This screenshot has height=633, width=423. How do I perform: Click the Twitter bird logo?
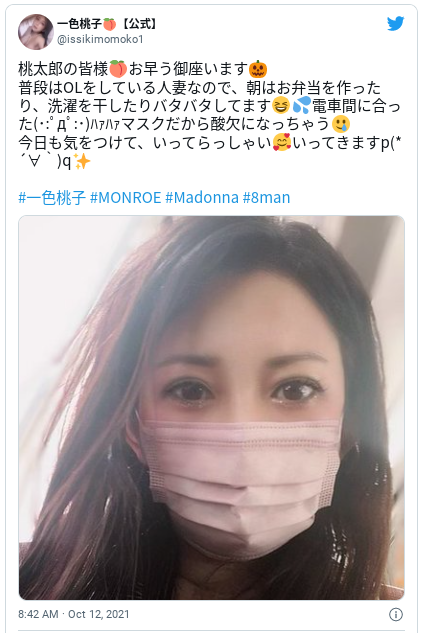396,24
